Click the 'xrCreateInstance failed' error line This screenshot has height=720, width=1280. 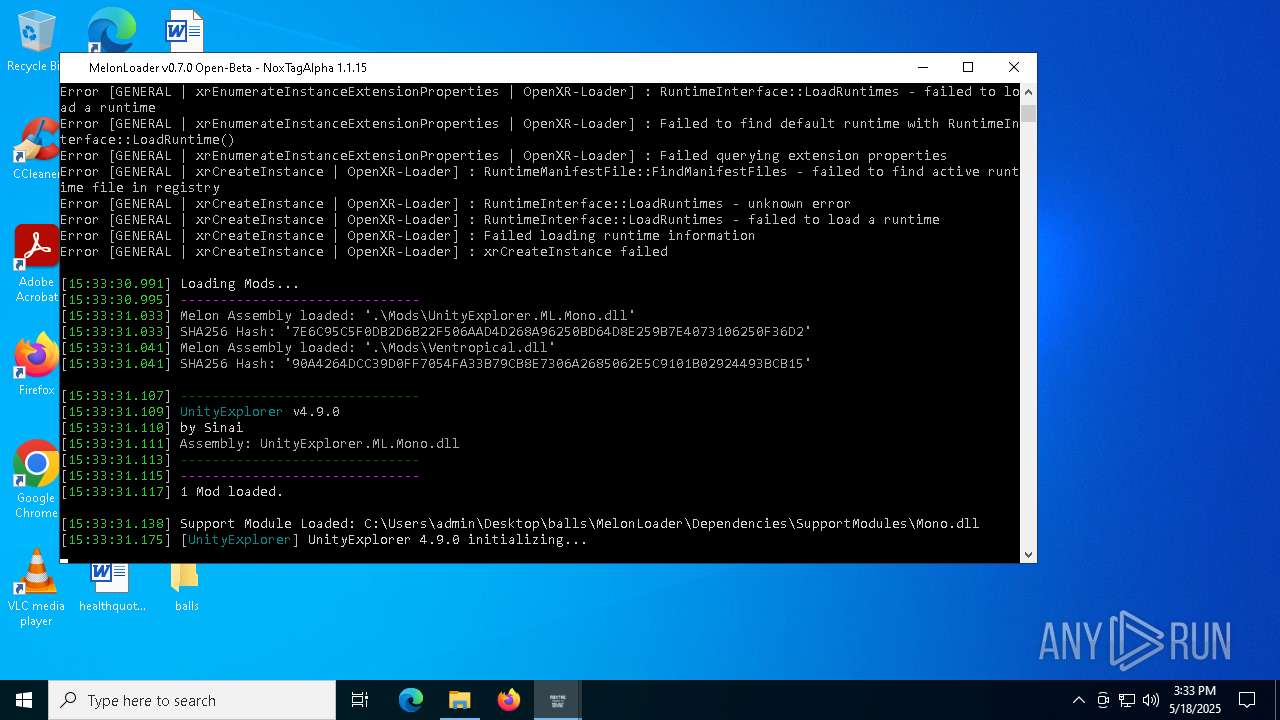(x=364, y=252)
